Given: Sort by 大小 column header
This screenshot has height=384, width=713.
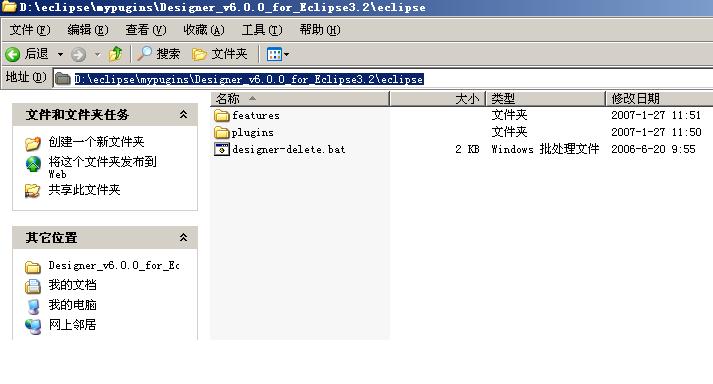Looking at the screenshot, I should pyautogui.click(x=437, y=98).
